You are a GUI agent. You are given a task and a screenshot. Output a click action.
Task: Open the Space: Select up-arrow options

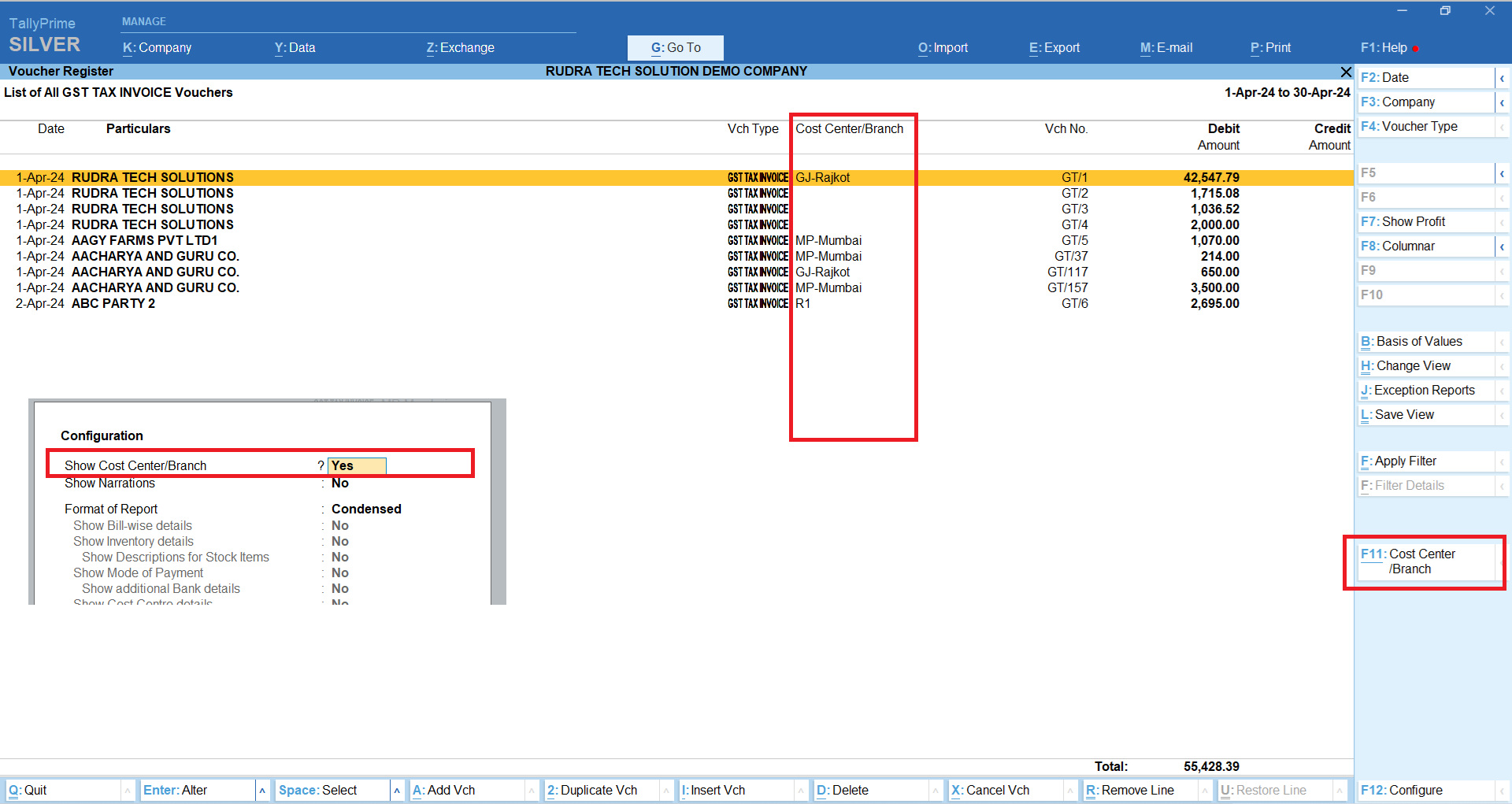point(397,790)
